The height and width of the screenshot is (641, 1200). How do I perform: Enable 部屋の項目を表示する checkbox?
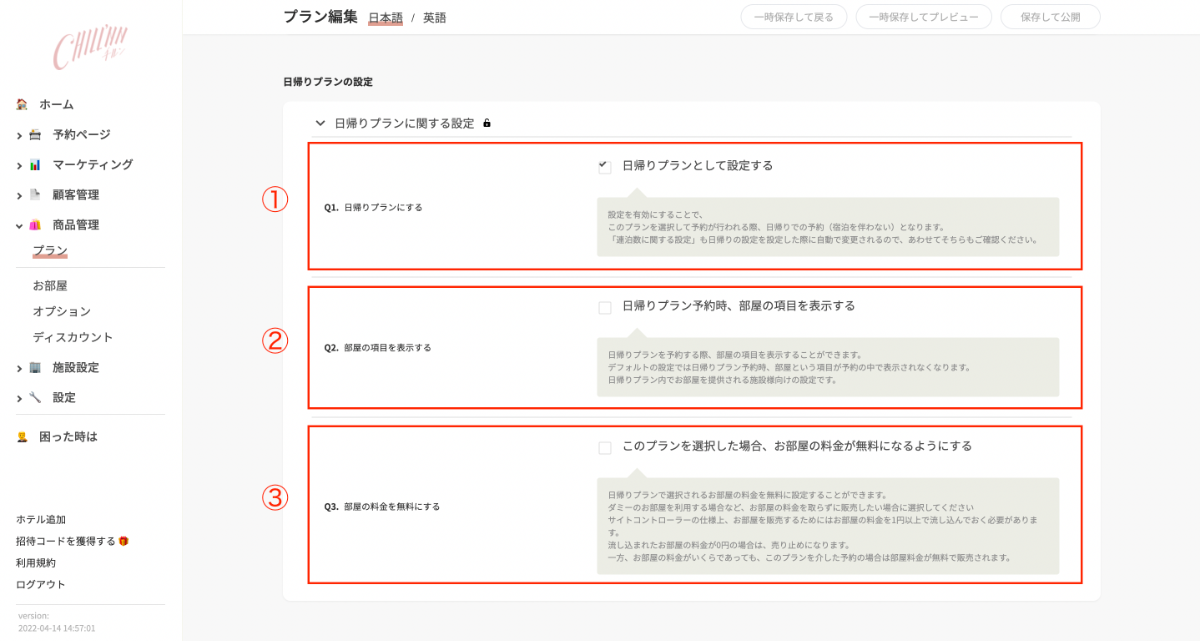(x=604, y=307)
